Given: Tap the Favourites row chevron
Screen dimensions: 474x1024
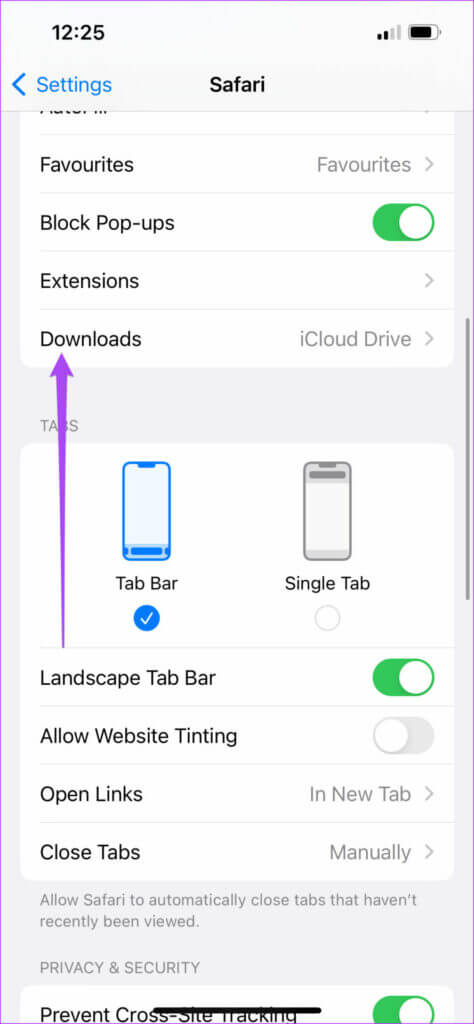Looking at the screenshot, I should point(429,165).
